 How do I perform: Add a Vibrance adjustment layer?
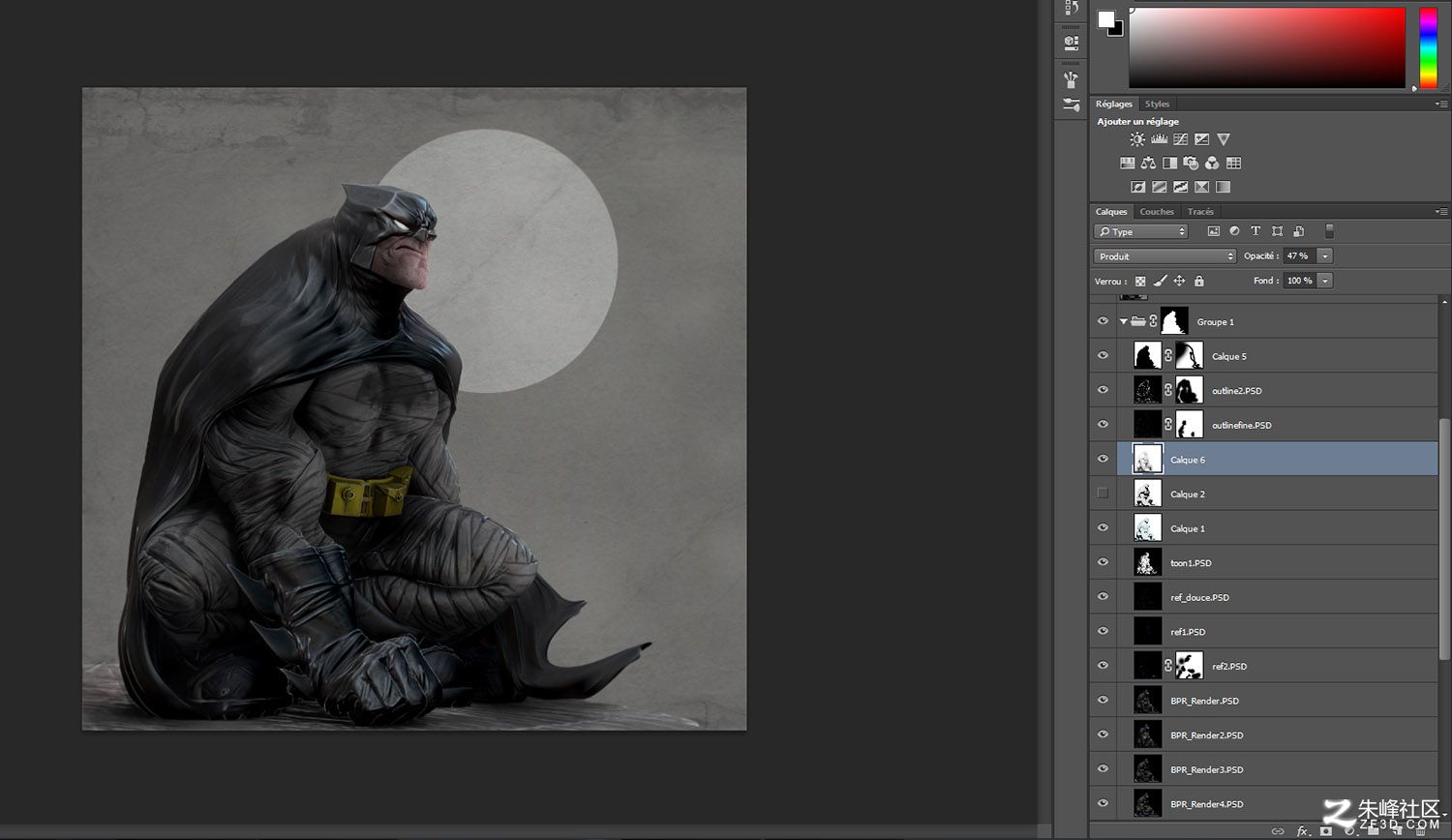point(1224,139)
